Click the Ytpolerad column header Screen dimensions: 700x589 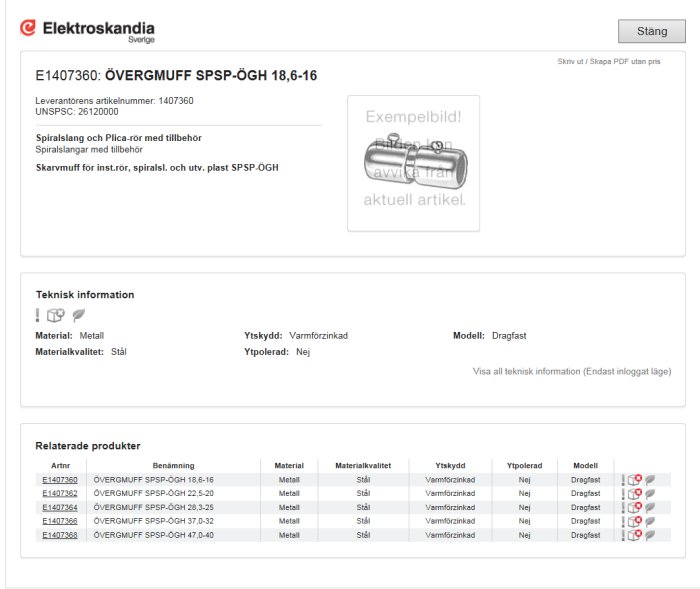(525, 466)
